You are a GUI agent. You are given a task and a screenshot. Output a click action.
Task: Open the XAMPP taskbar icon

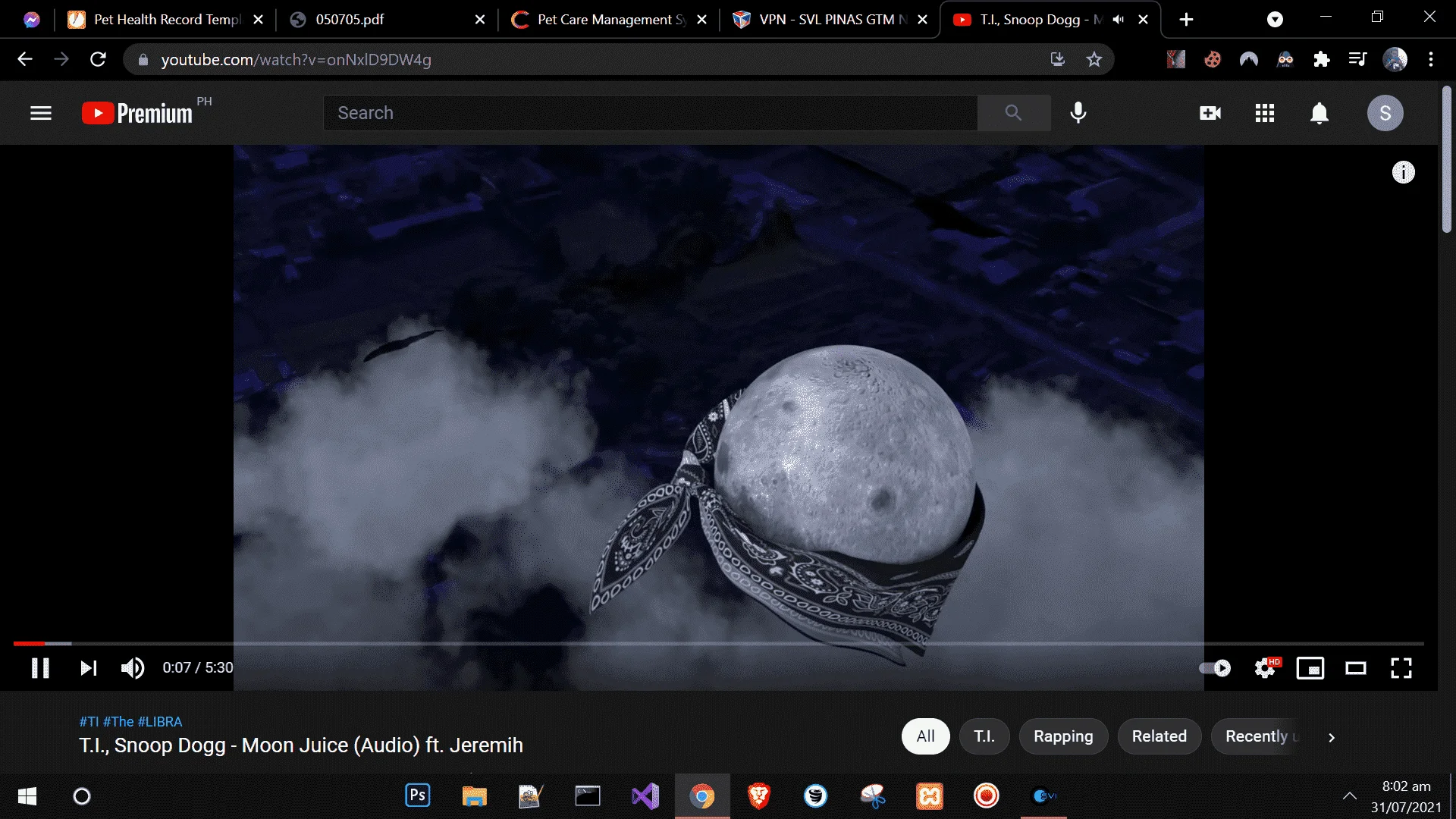pyautogui.click(x=930, y=796)
